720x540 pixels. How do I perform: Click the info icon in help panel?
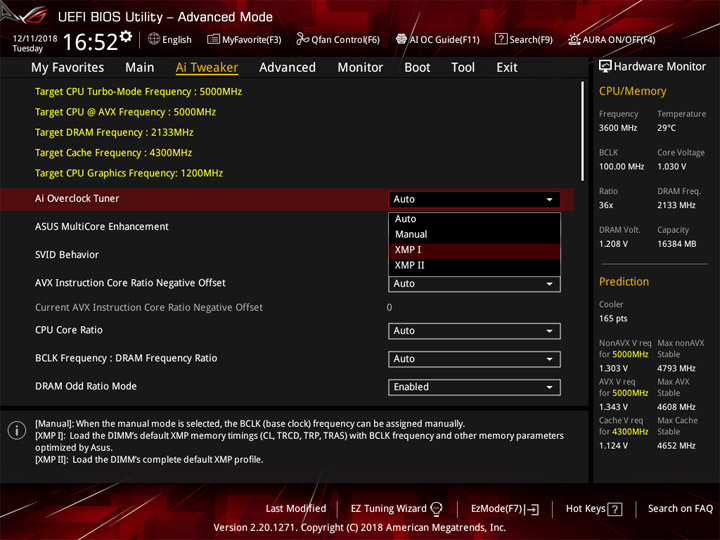tap(17, 430)
